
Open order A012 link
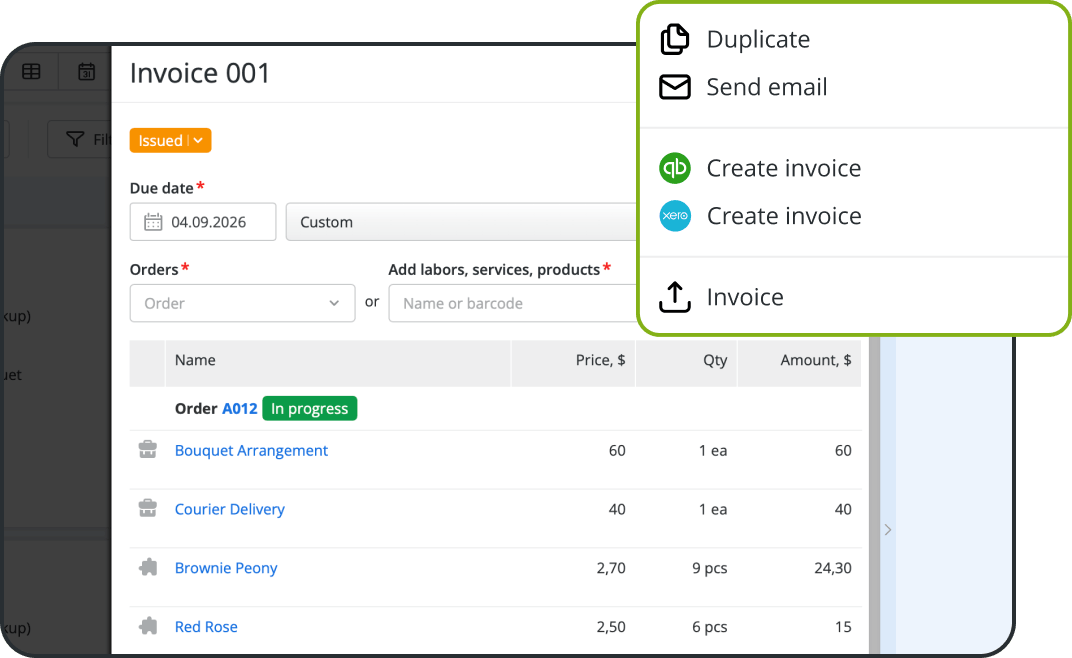pos(239,408)
